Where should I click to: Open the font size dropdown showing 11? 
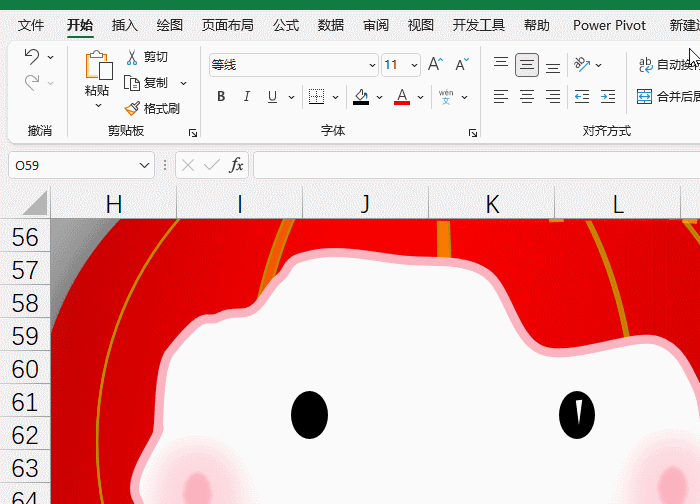(414, 65)
